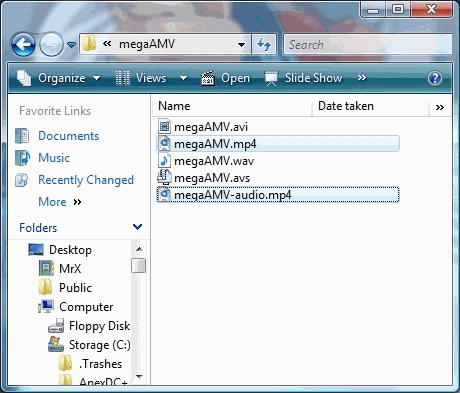Refresh the folder view

tap(264, 44)
